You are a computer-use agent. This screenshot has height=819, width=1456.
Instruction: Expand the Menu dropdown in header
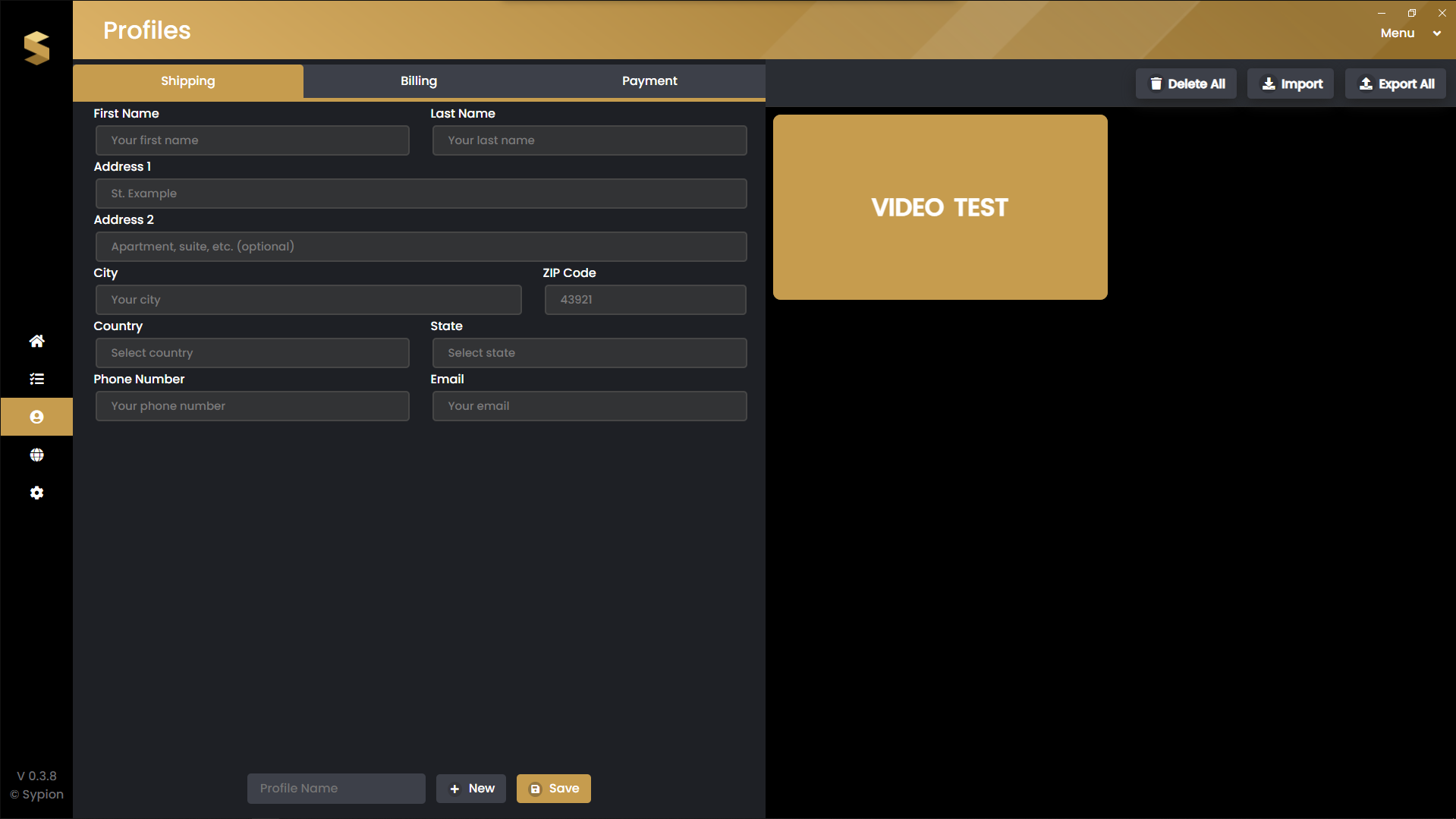point(1410,33)
